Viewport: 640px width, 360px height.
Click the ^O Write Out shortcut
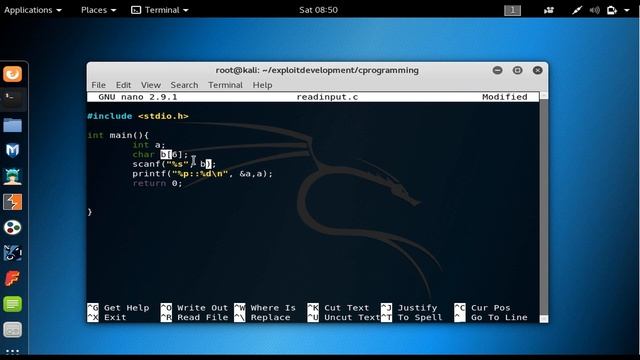pyautogui.click(x=194, y=308)
